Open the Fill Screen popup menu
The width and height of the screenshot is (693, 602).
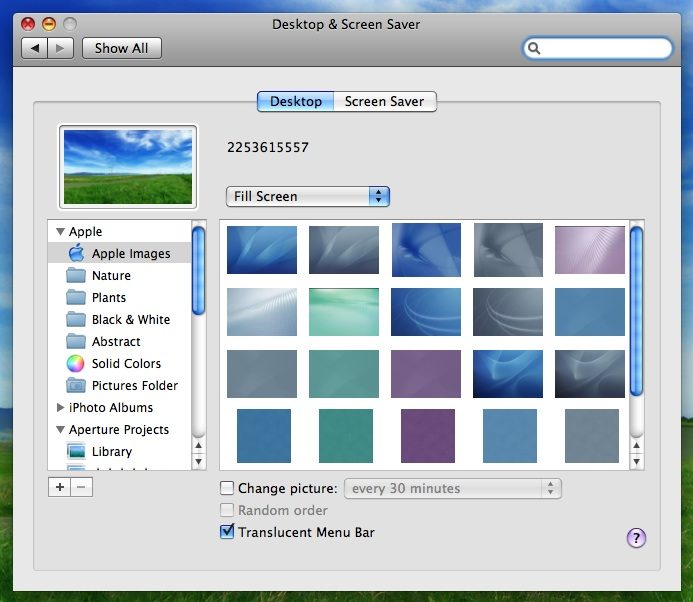click(308, 196)
